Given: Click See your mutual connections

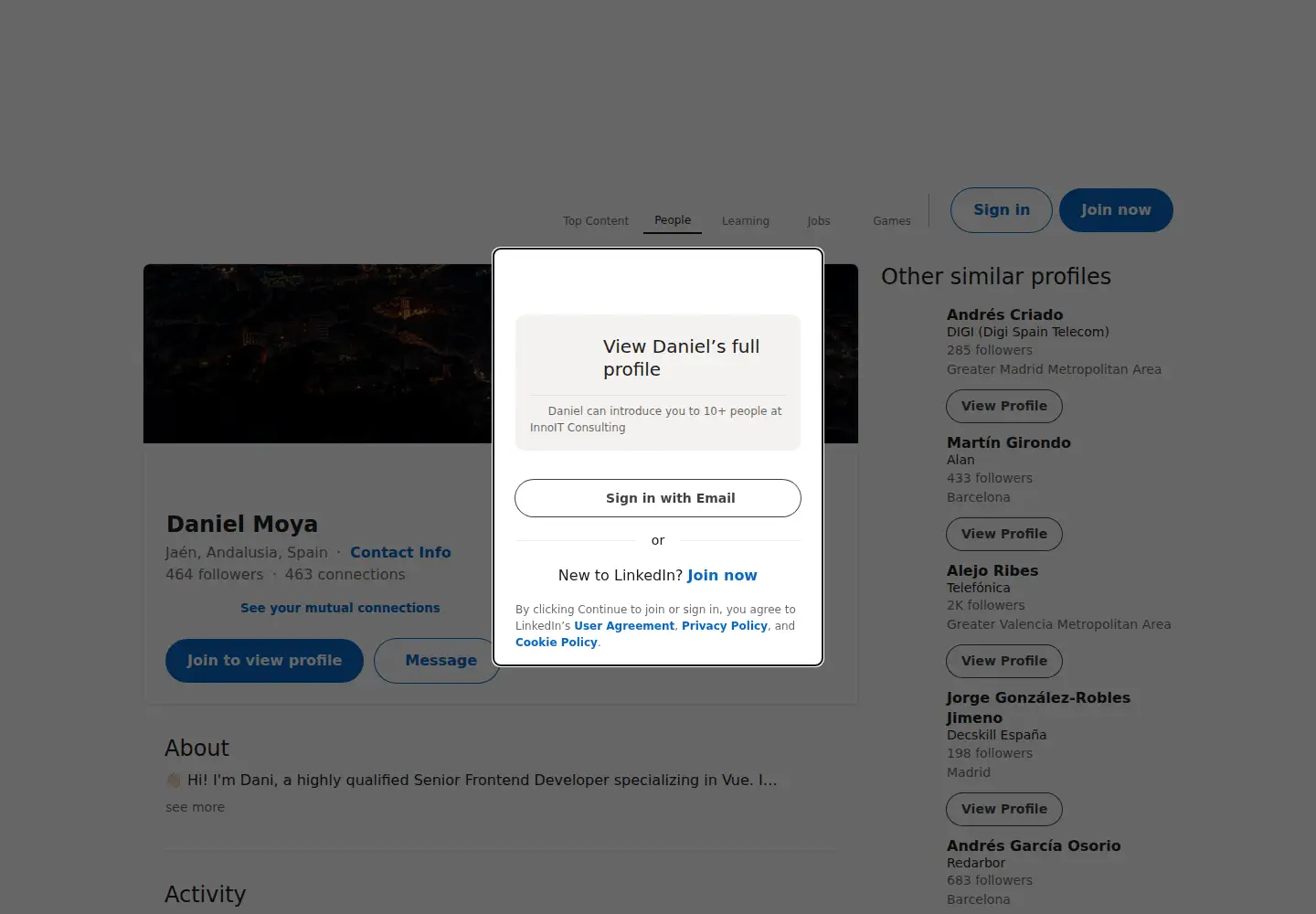Looking at the screenshot, I should 340,608.
